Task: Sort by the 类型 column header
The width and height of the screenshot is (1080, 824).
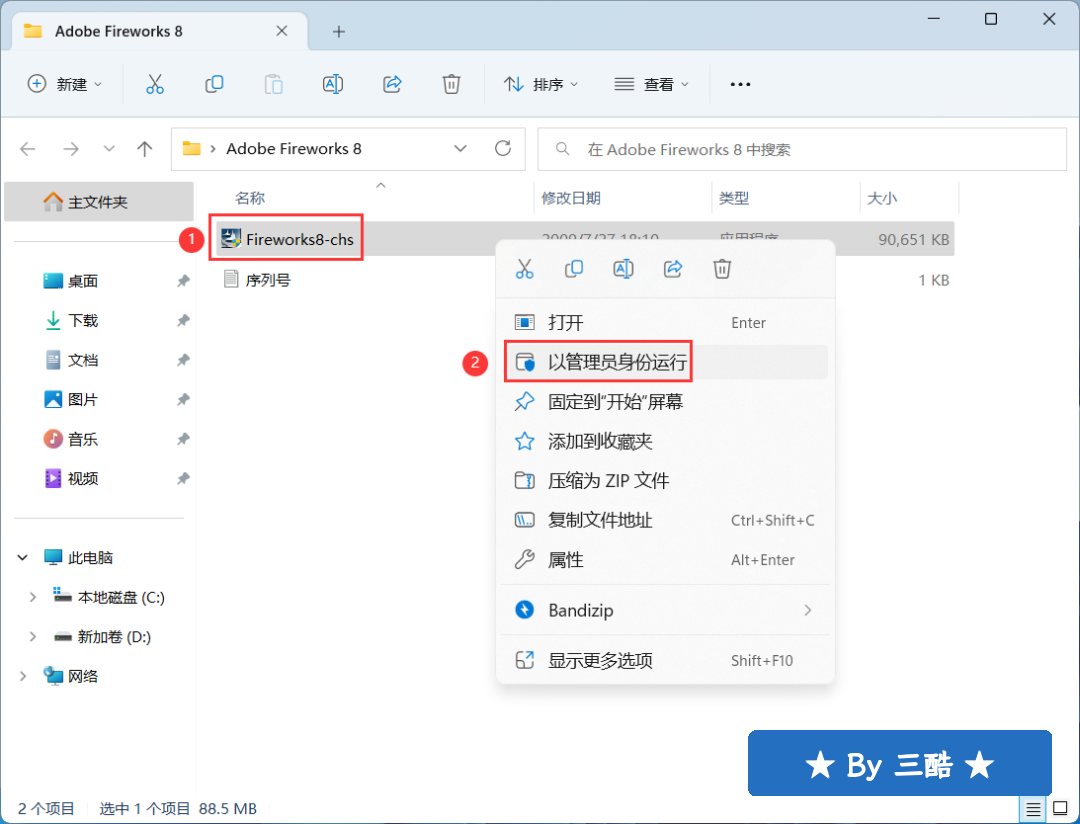Action: coord(734,198)
